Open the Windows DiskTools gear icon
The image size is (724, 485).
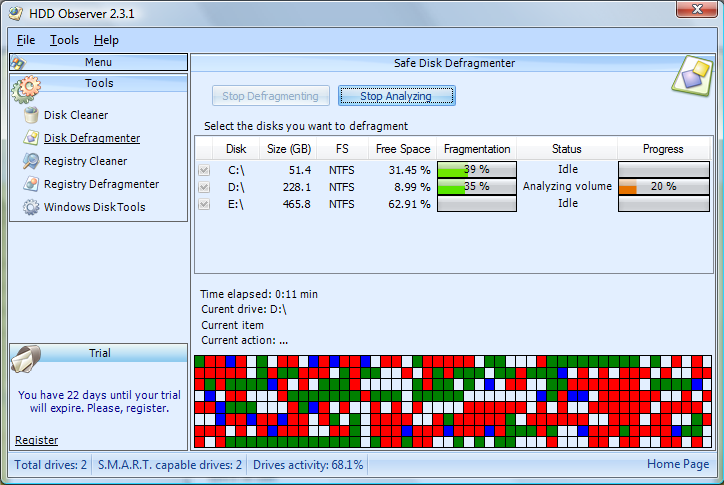(31, 207)
